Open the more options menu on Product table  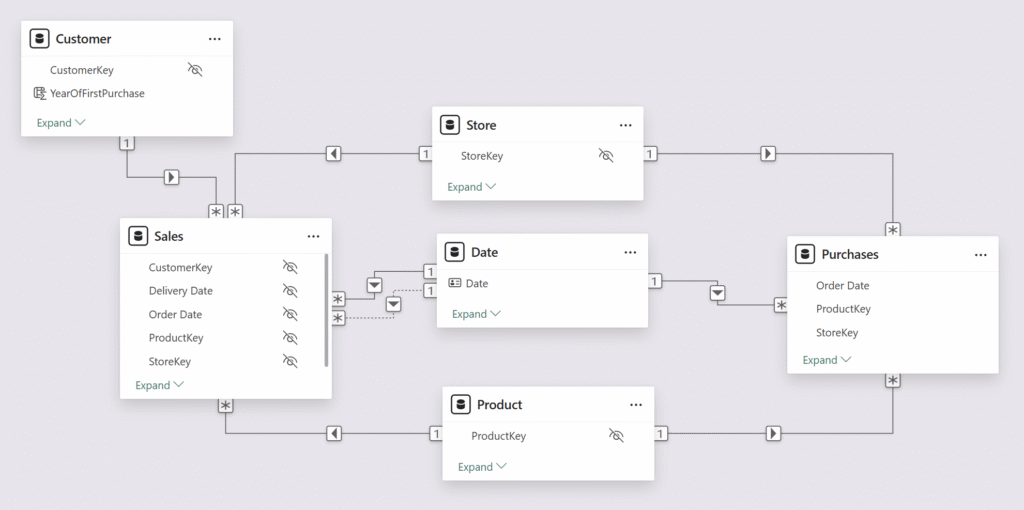[636, 405]
